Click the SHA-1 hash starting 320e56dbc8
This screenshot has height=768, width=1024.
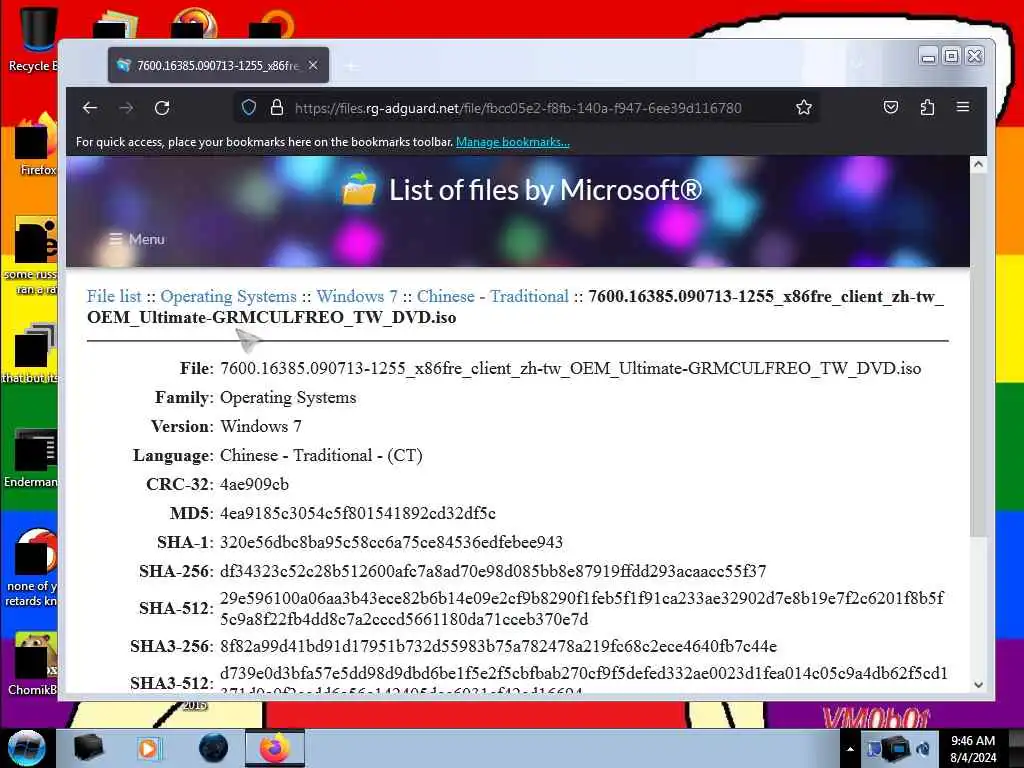pyautogui.click(x=391, y=542)
